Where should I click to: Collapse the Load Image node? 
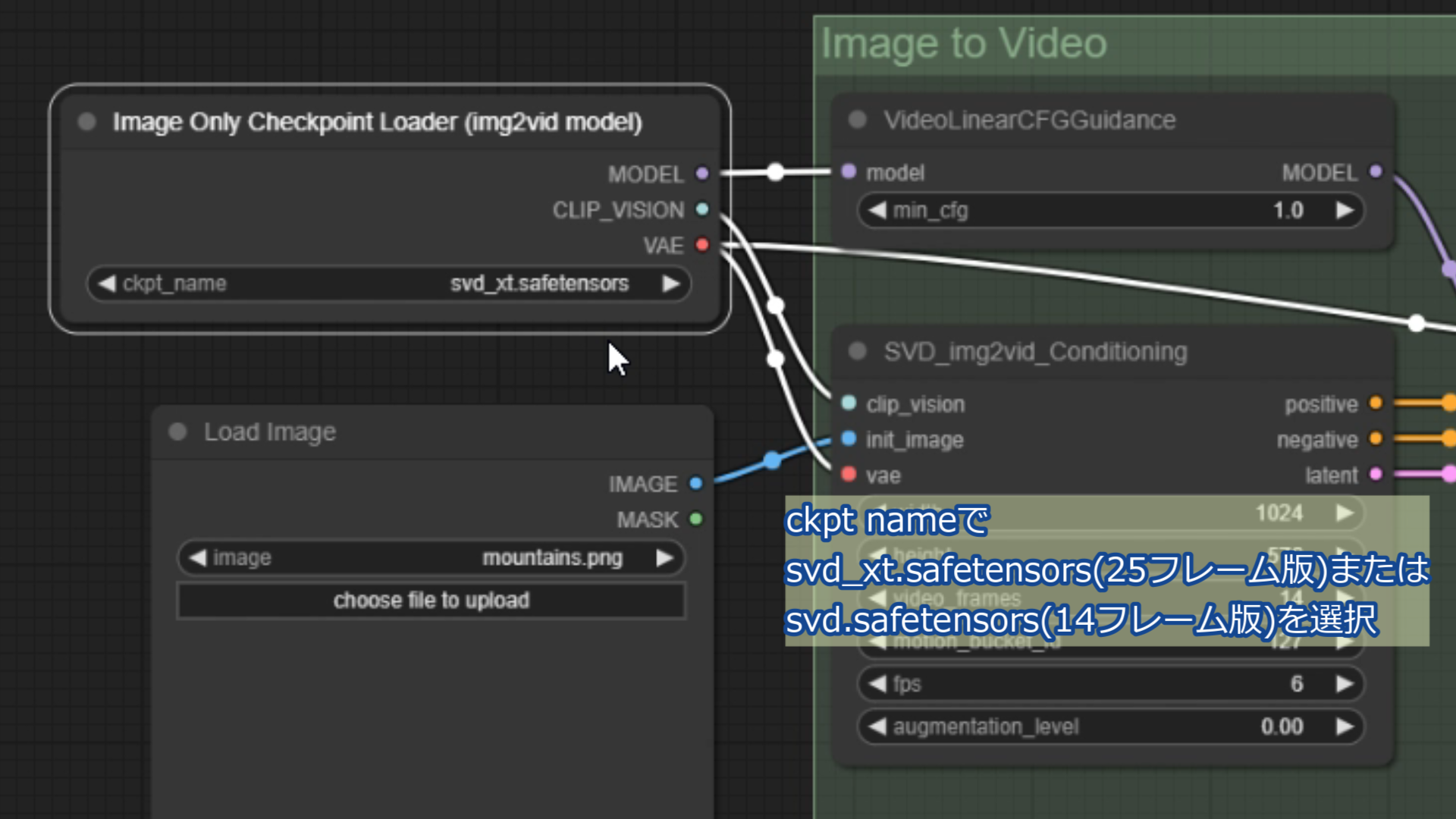pos(177,431)
